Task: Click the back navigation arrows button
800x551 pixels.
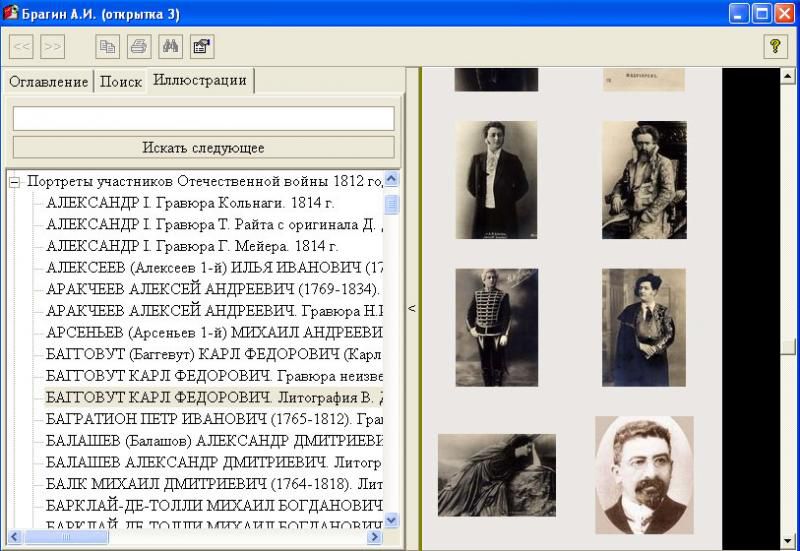Action: coord(22,45)
